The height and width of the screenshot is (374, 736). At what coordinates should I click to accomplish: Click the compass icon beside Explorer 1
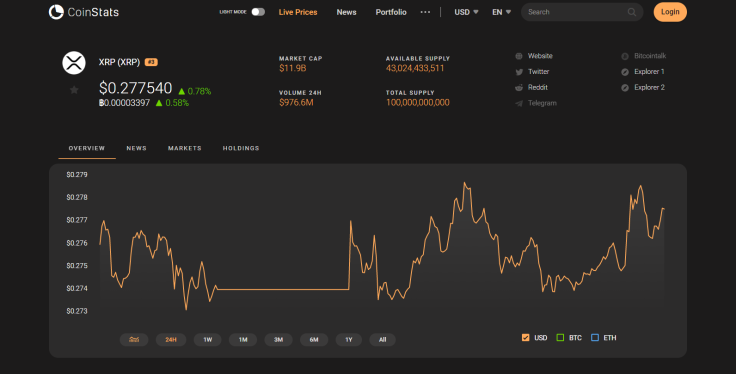[625, 72]
